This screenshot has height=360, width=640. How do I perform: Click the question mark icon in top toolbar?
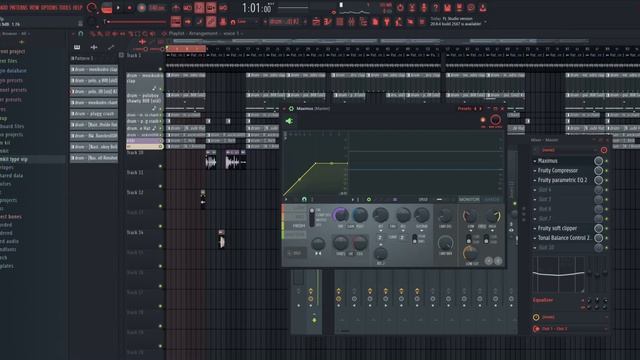click(x=436, y=7)
